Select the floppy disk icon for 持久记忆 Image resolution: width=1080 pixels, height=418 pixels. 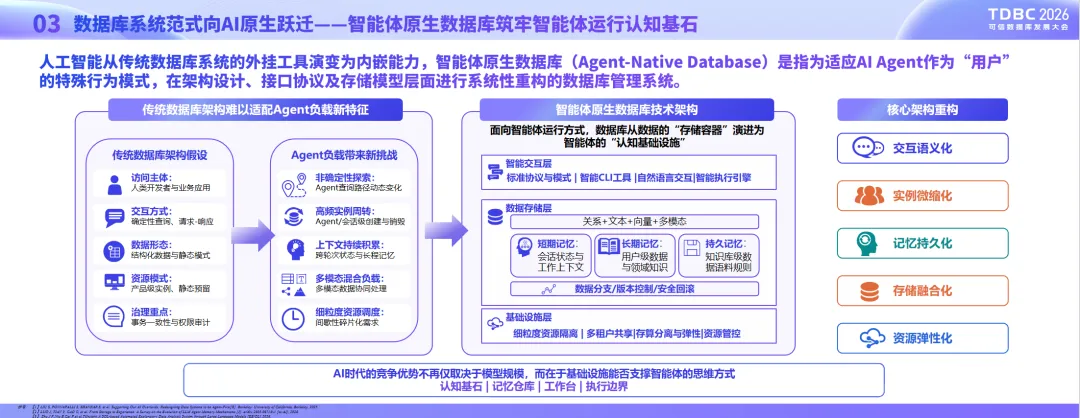point(692,245)
